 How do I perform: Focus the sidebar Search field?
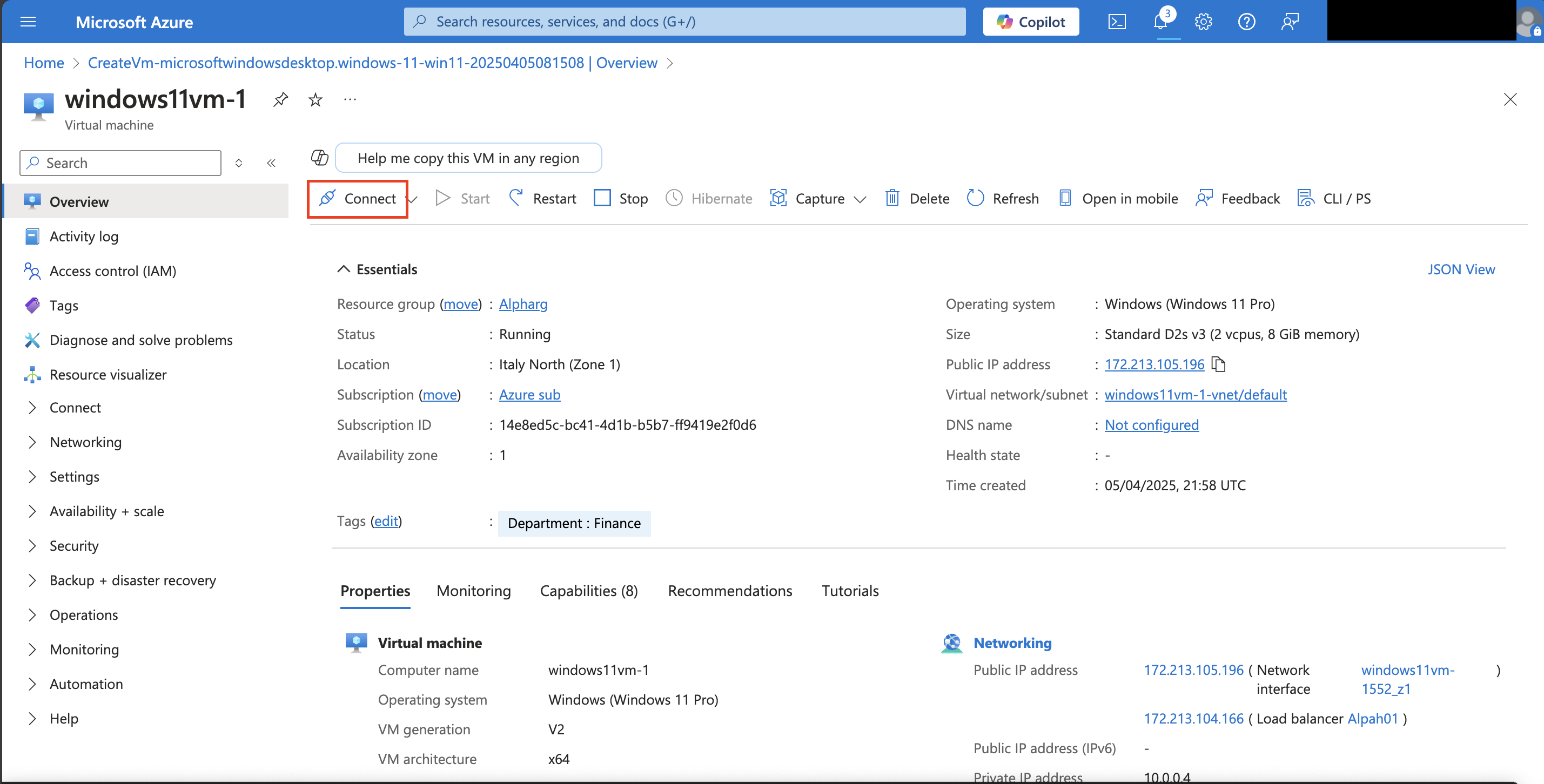click(120, 163)
